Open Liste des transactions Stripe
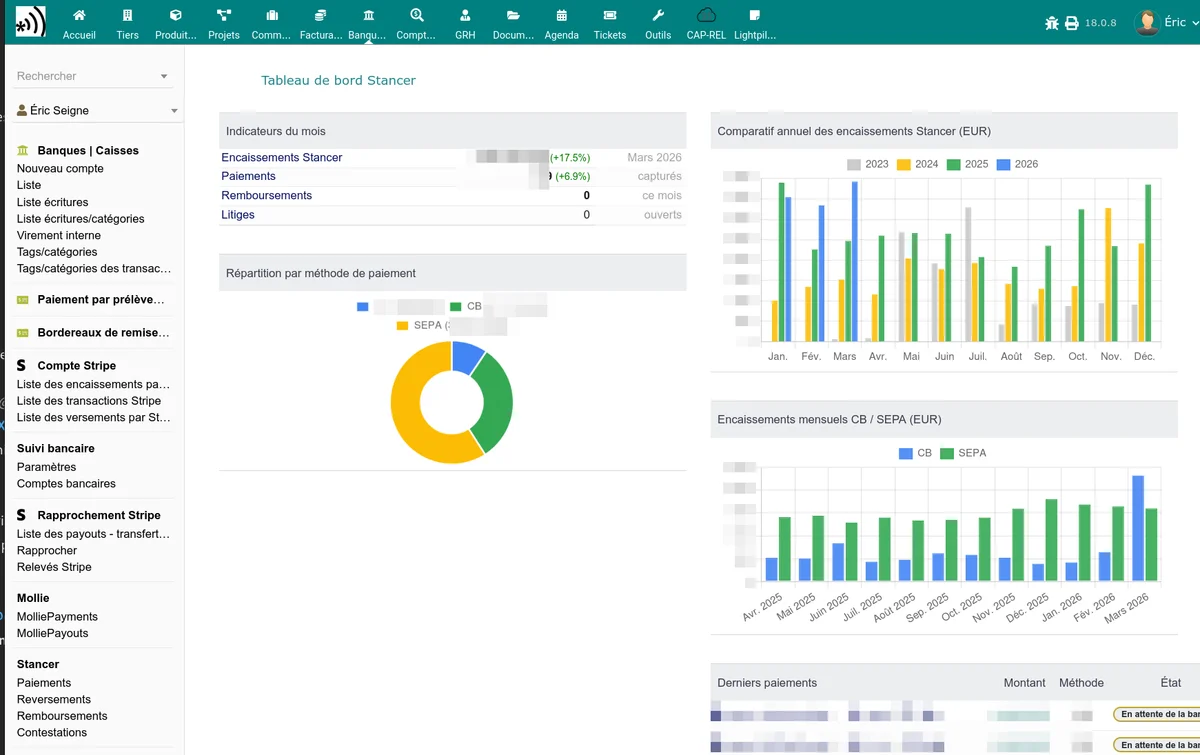Viewport: 1200px width, 755px height. click(x=89, y=401)
